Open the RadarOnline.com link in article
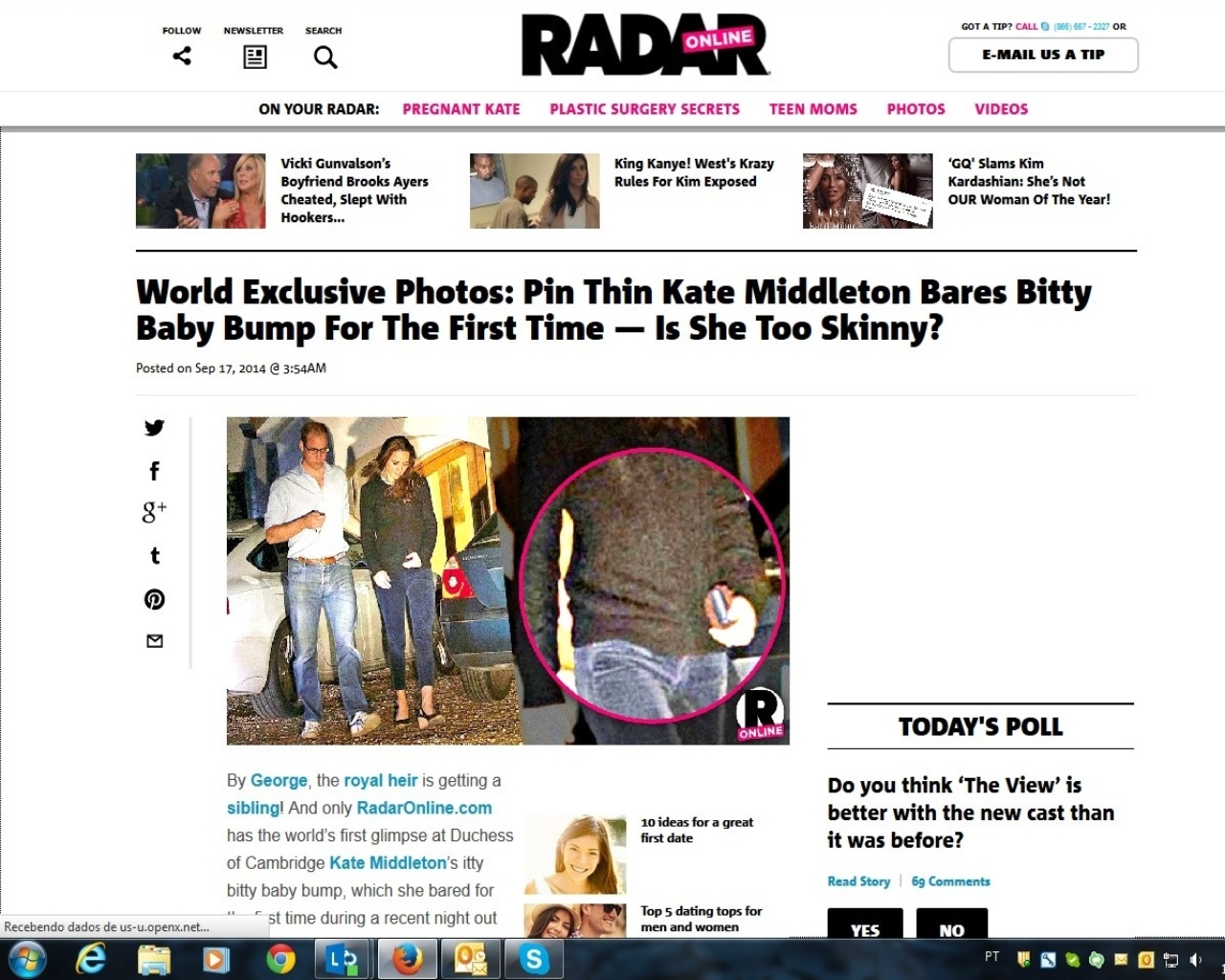Screen dimensions: 1225x980 424,808
